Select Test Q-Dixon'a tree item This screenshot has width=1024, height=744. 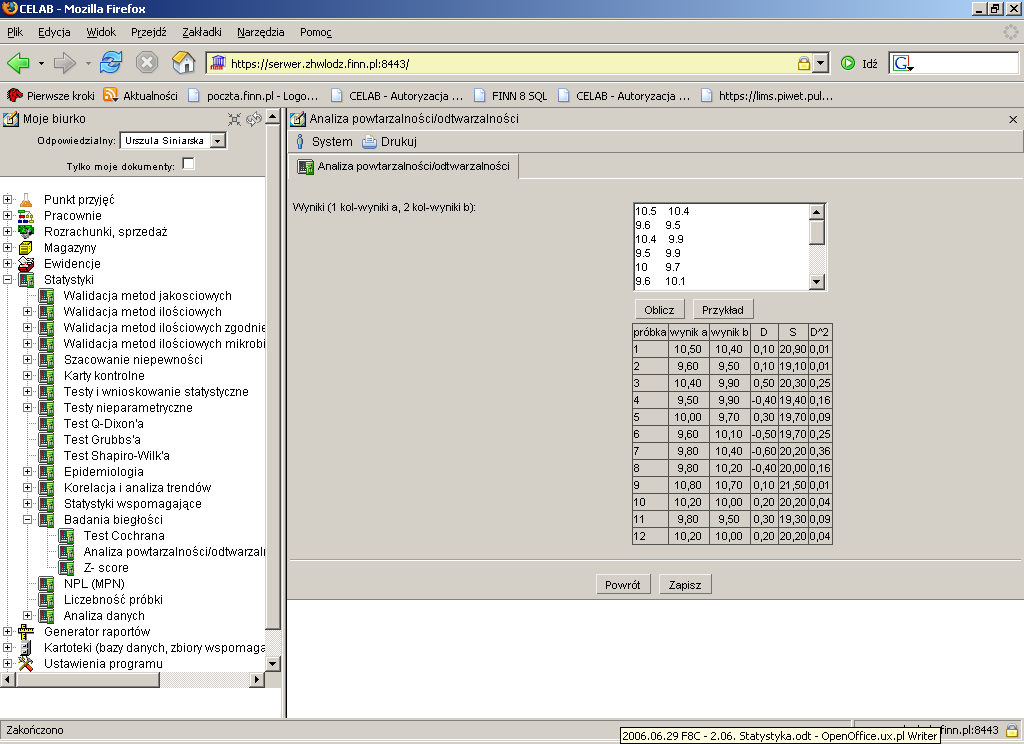(x=103, y=424)
